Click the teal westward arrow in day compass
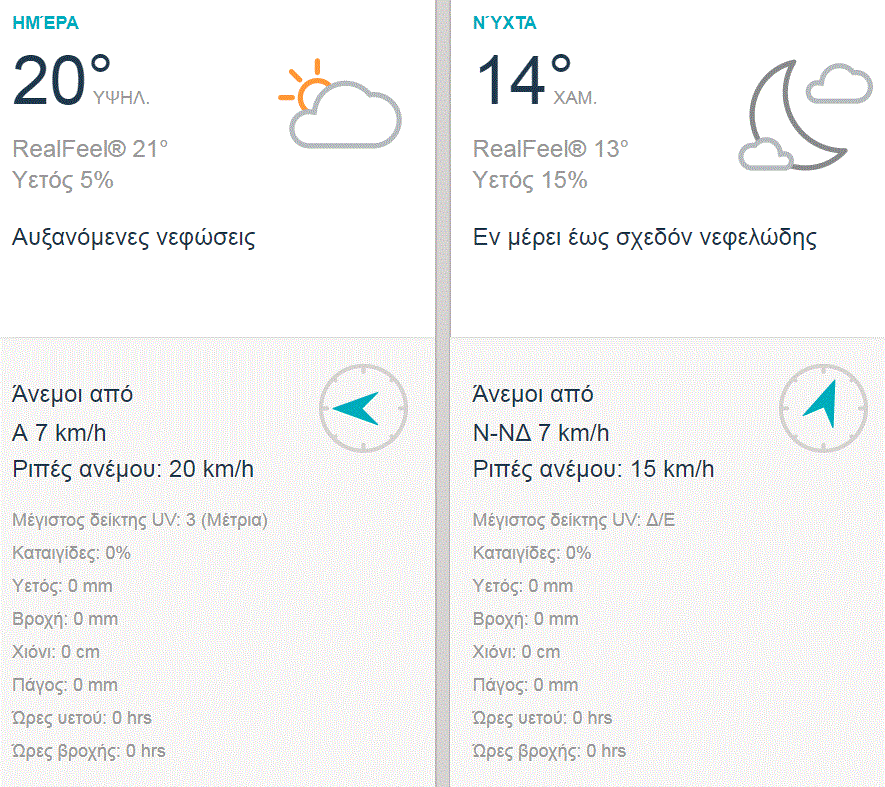 pyautogui.click(x=357, y=408)
